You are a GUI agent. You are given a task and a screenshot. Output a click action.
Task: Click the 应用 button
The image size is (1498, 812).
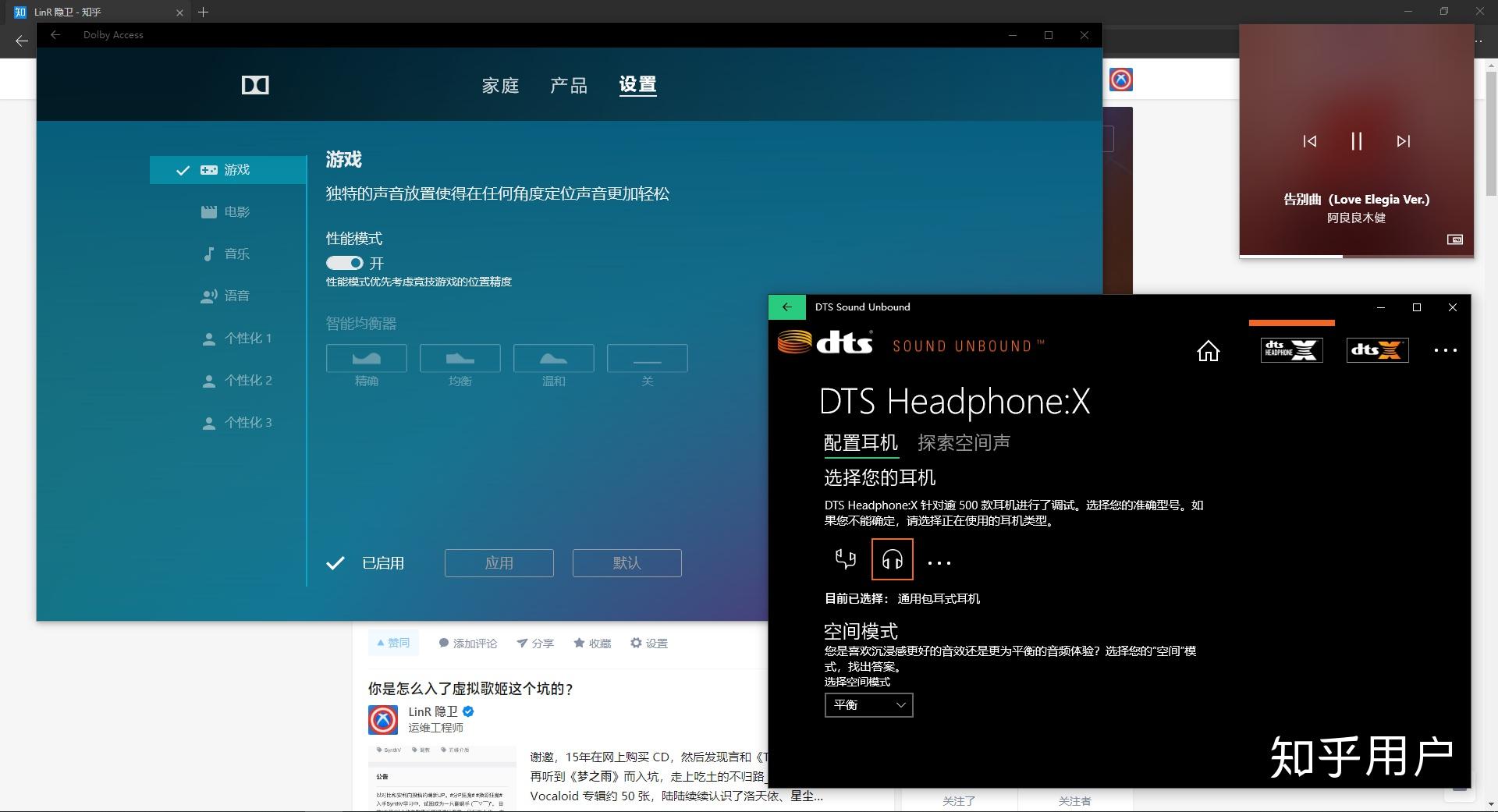coord(499,562)
